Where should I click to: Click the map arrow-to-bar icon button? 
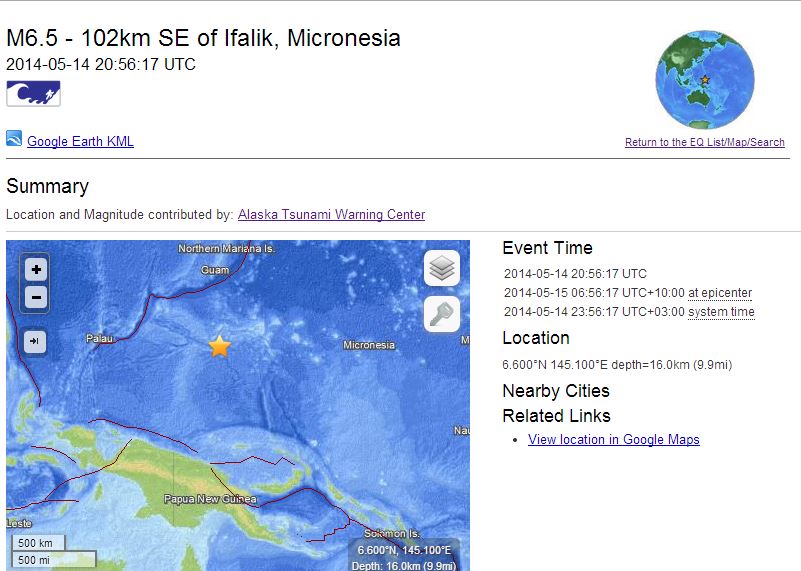[35, 342]
